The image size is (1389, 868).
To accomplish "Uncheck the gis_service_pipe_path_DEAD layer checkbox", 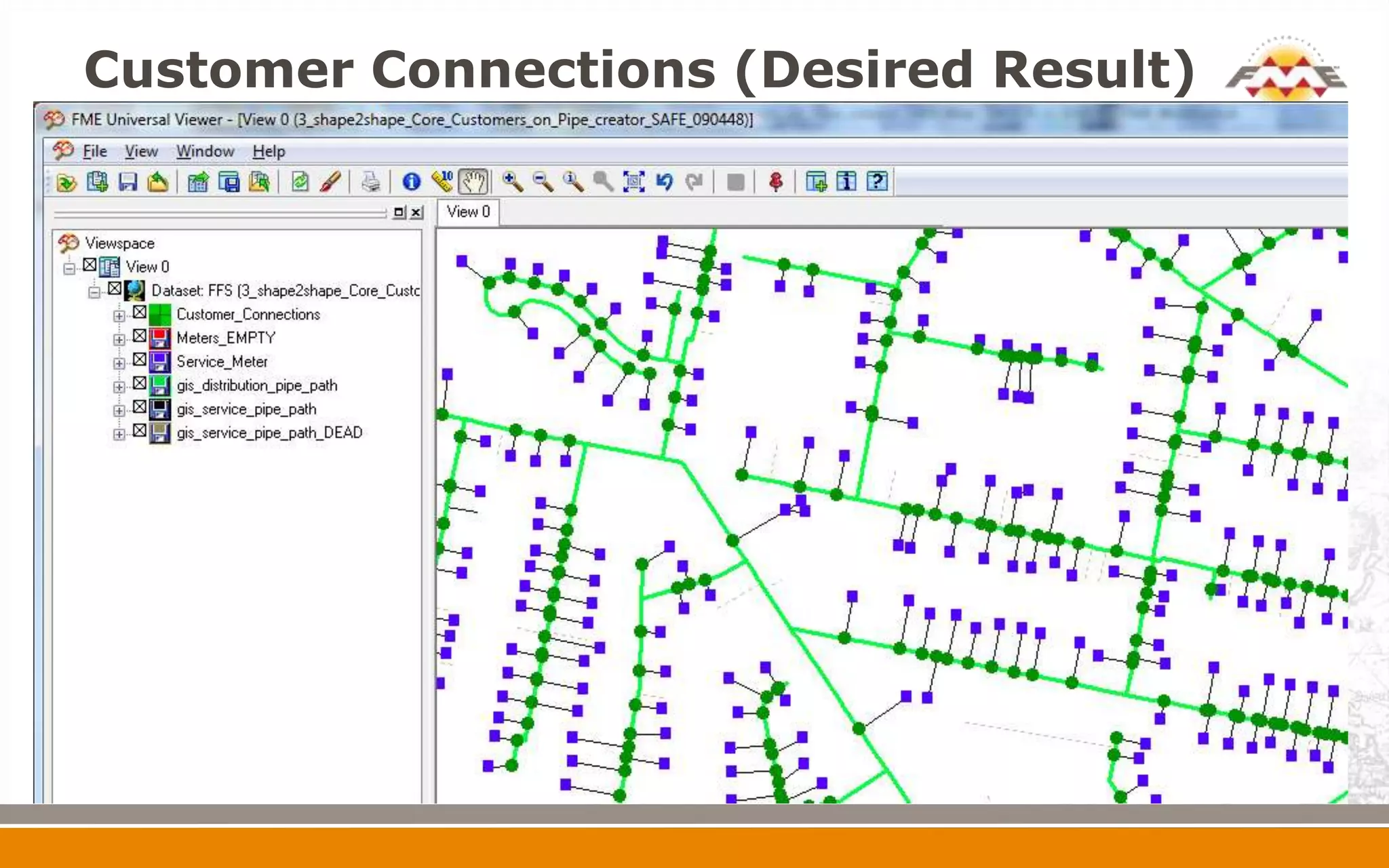I will 140,431.
